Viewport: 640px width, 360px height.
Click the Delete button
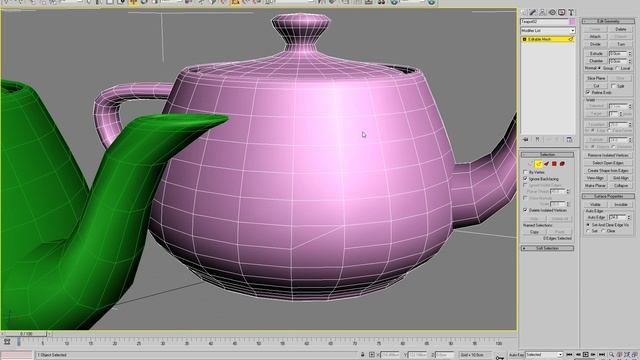click(x=621, y=29)
